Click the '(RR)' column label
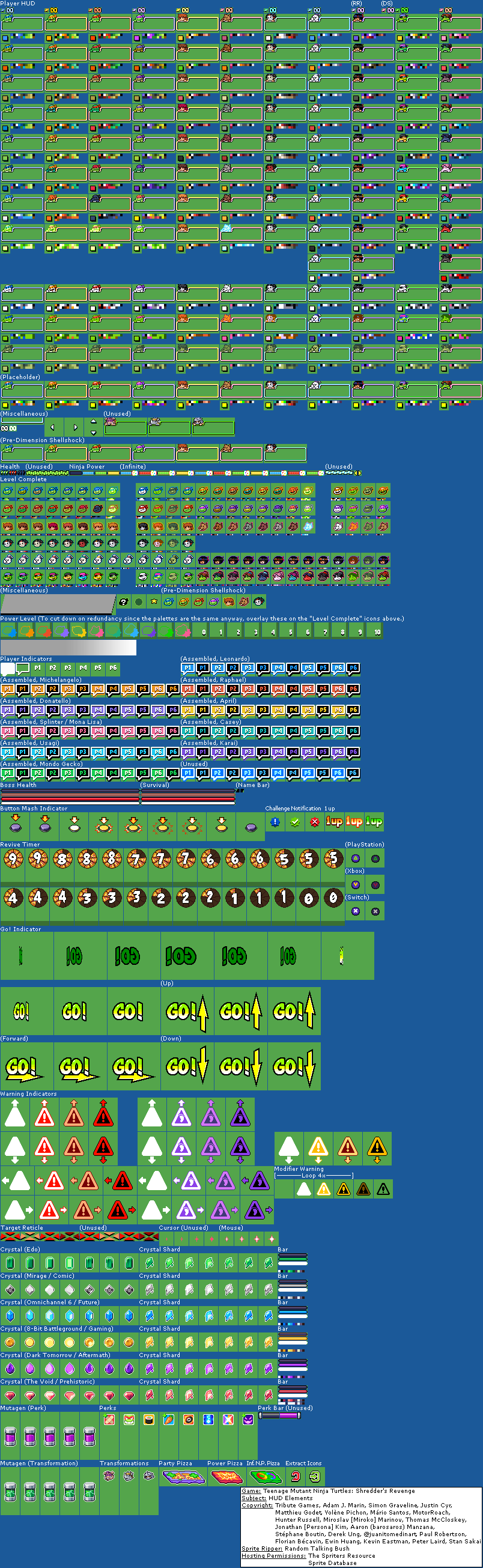This screenshot has width=483, height=1568. tap(357, 4)
